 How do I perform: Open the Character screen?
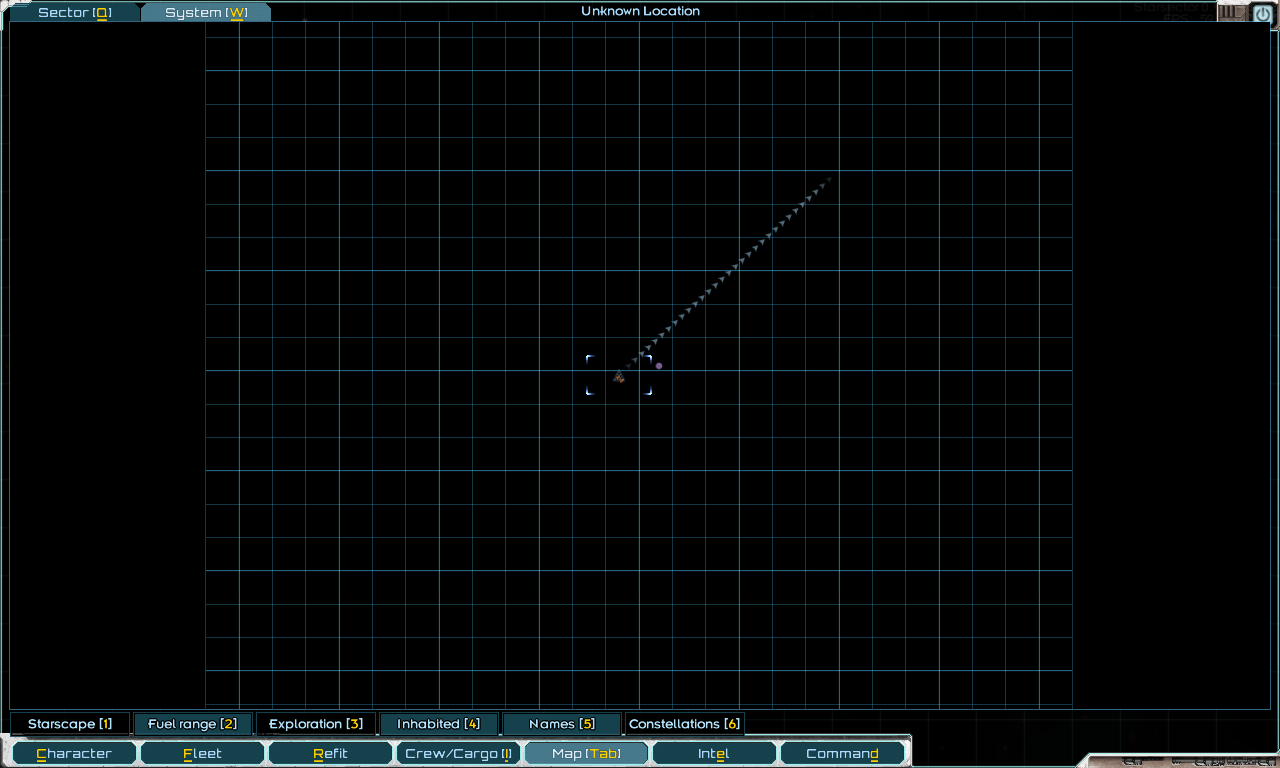pos(74,754)
